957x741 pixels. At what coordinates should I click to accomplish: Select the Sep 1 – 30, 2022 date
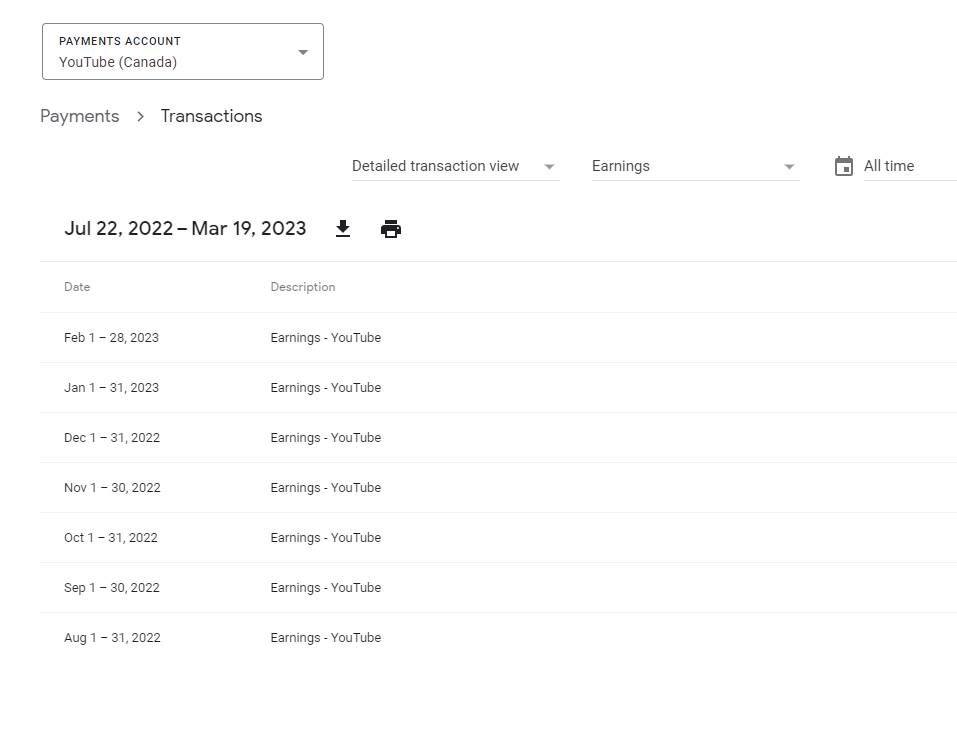click(x=112, y=588)
